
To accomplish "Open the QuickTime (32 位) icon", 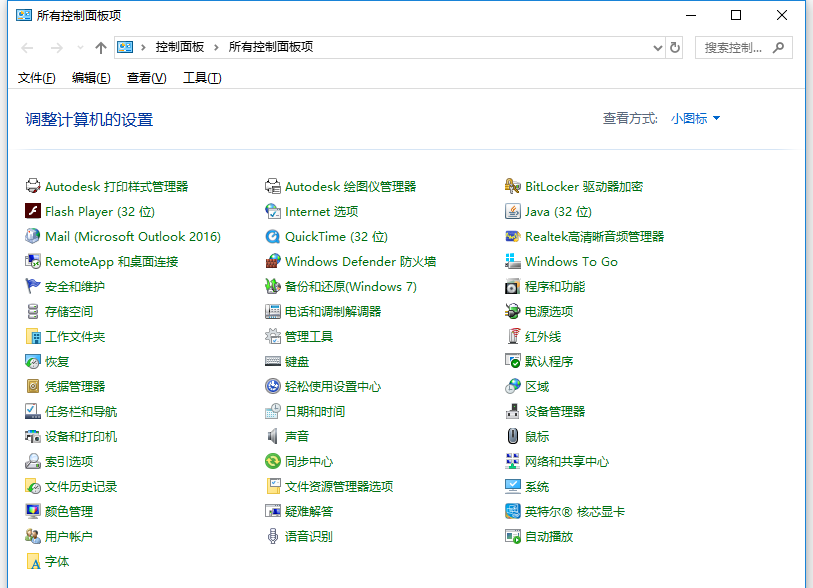I will click(x=273, y=236).
